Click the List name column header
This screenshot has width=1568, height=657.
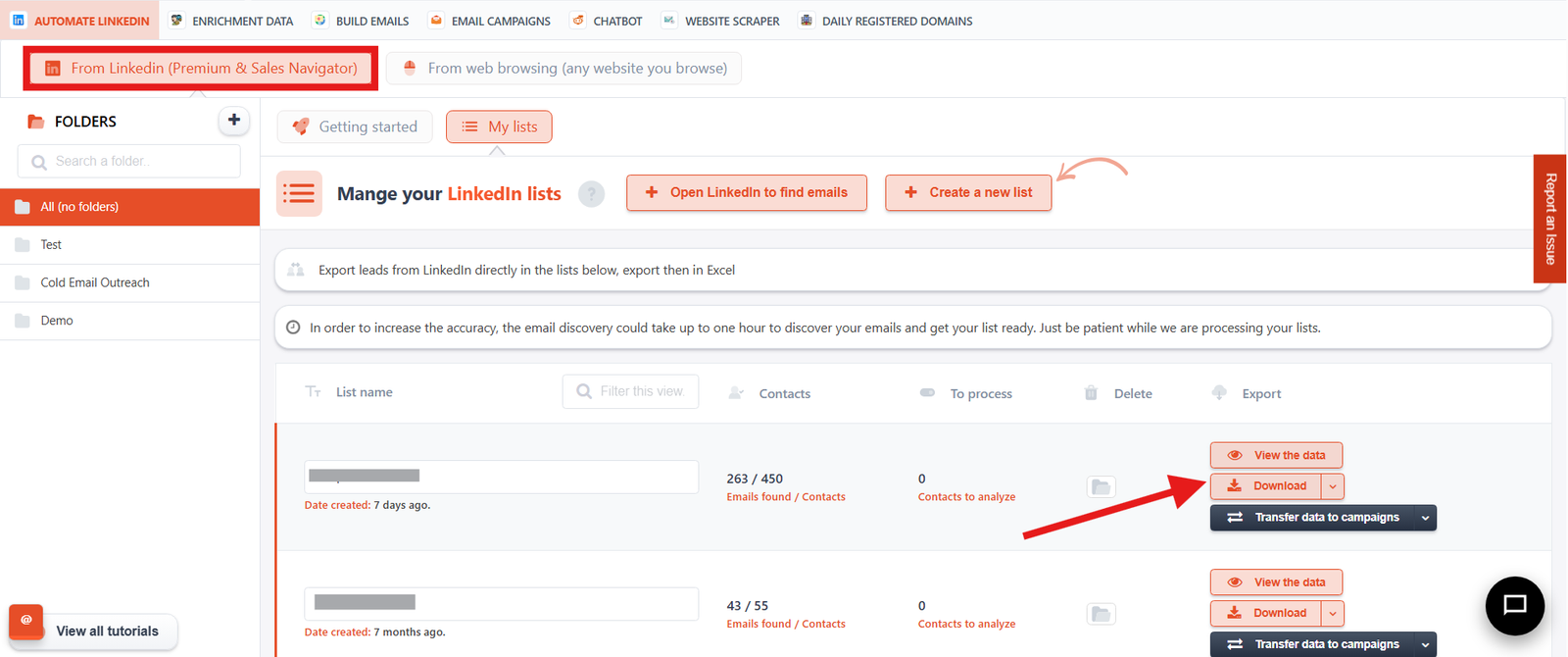pos(364,392)
